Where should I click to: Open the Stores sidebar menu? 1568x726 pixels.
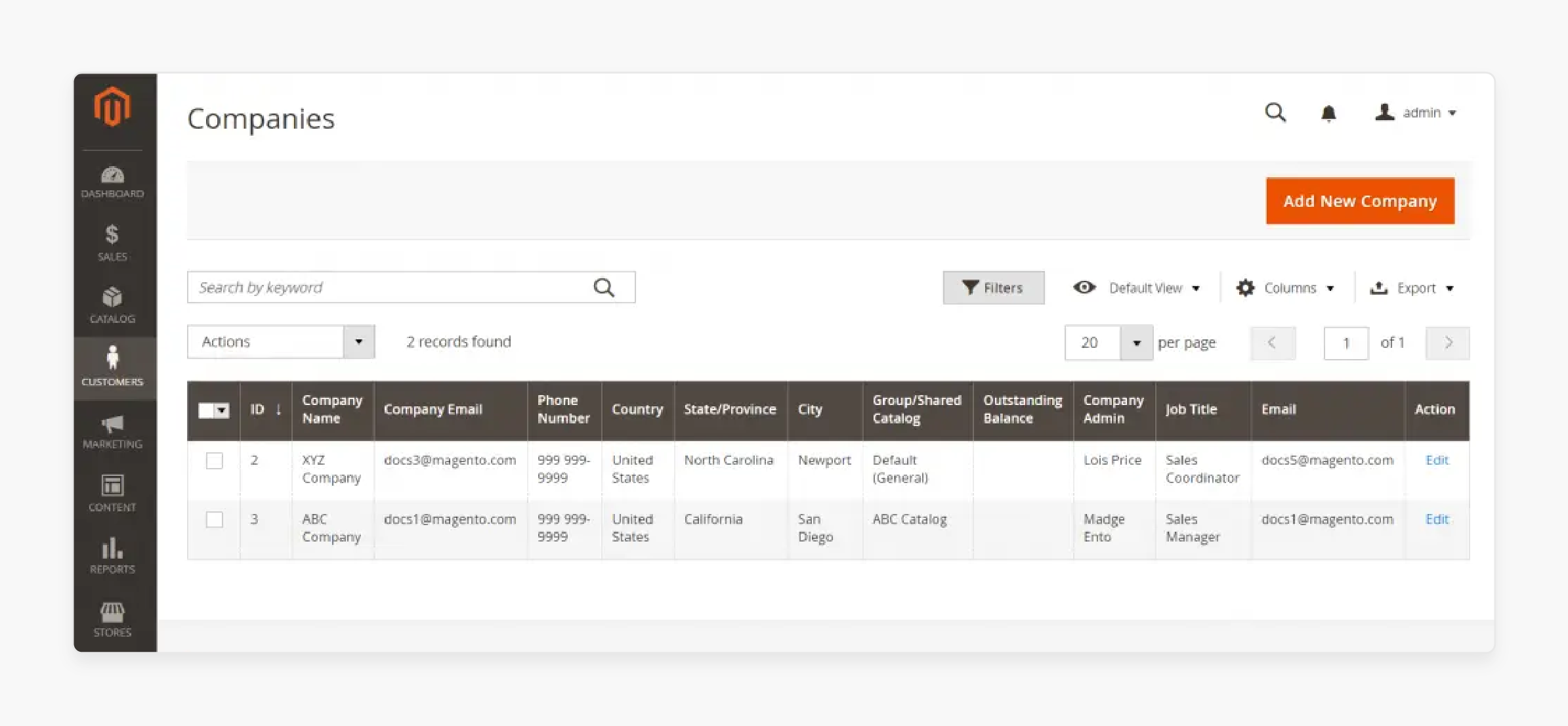tap(112, 620)
